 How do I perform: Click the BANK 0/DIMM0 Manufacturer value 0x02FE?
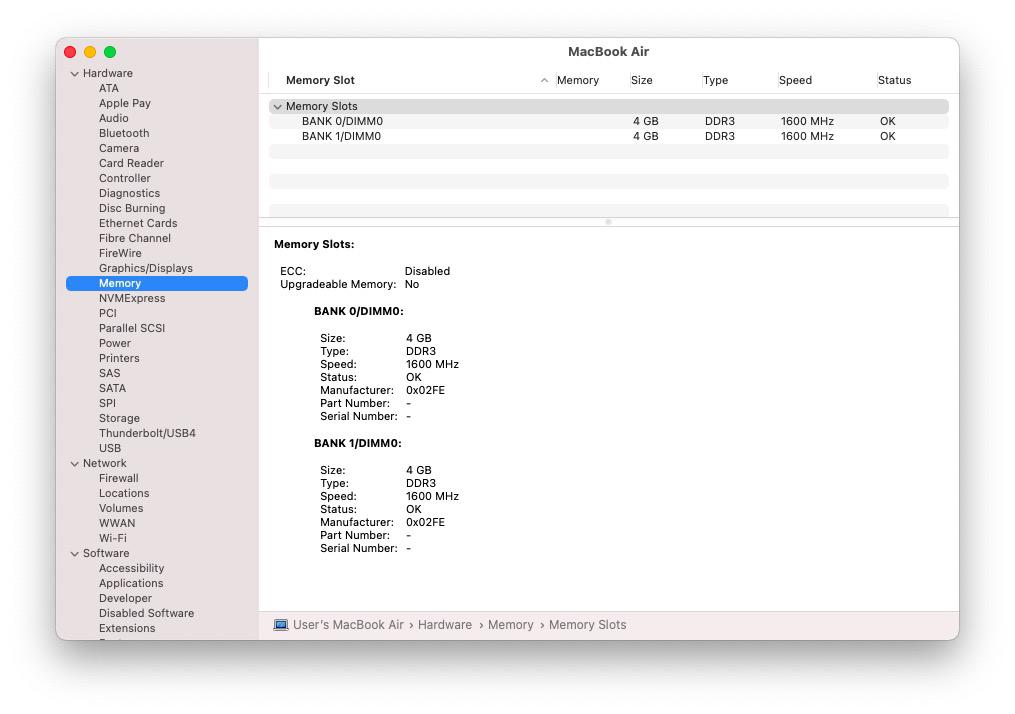(x=425, y=390)
